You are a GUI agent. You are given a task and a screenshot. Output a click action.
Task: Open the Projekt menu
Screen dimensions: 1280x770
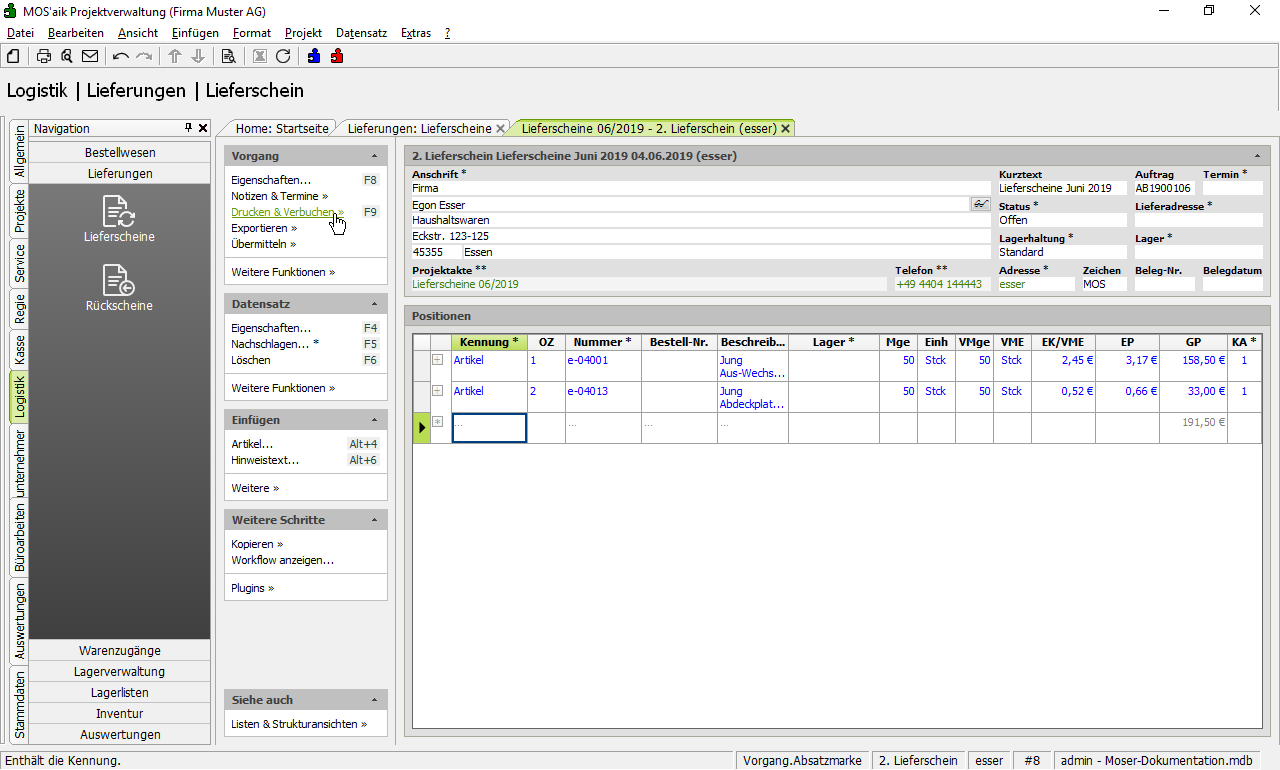(303, 33)
